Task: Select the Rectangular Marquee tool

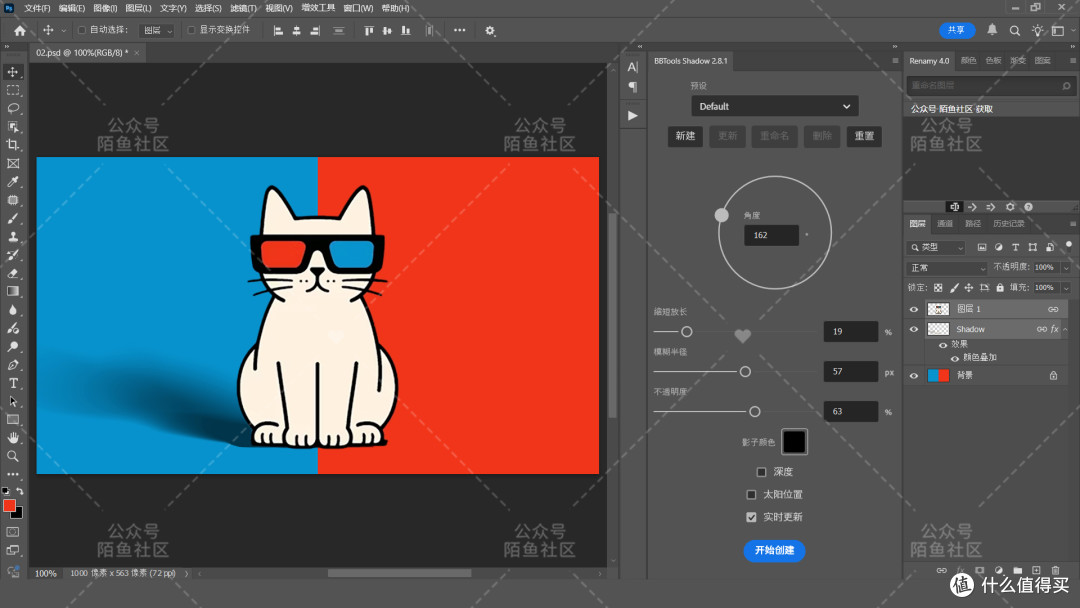Action: pyautogui.click(x=13, y=90)
